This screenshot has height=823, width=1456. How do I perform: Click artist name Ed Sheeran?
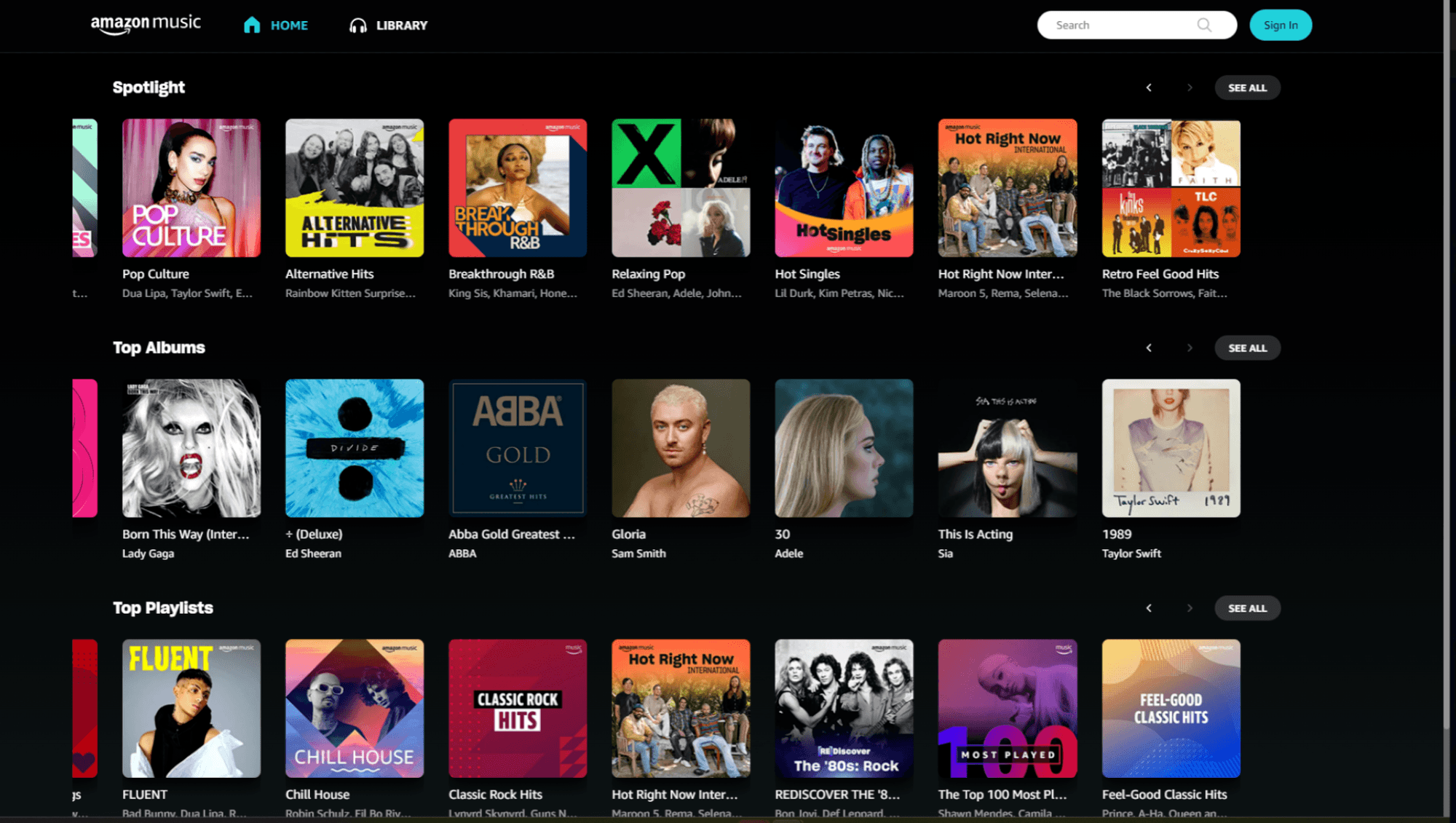[313, 554]
